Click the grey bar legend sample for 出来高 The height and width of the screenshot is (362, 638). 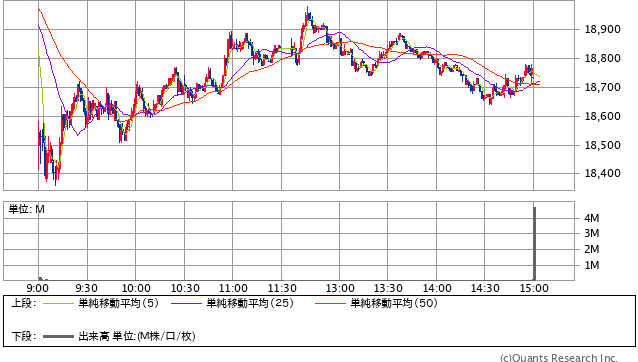tap(58, 336)
